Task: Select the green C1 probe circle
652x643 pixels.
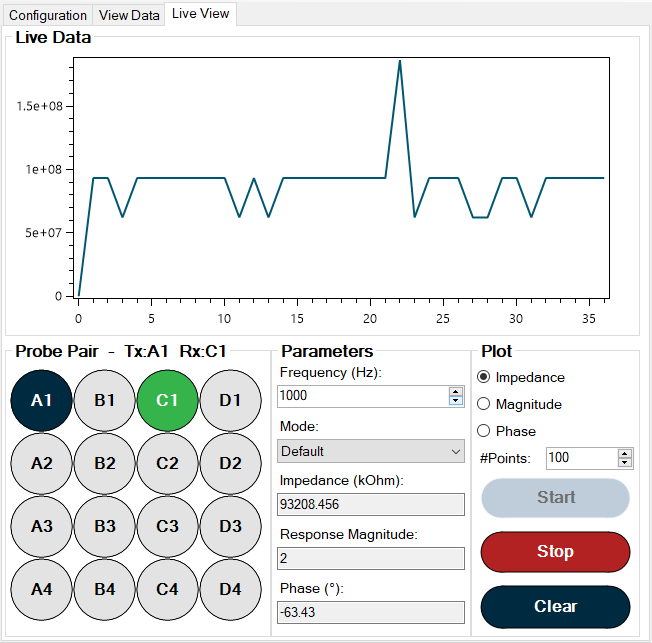Action: coord(167,400)
